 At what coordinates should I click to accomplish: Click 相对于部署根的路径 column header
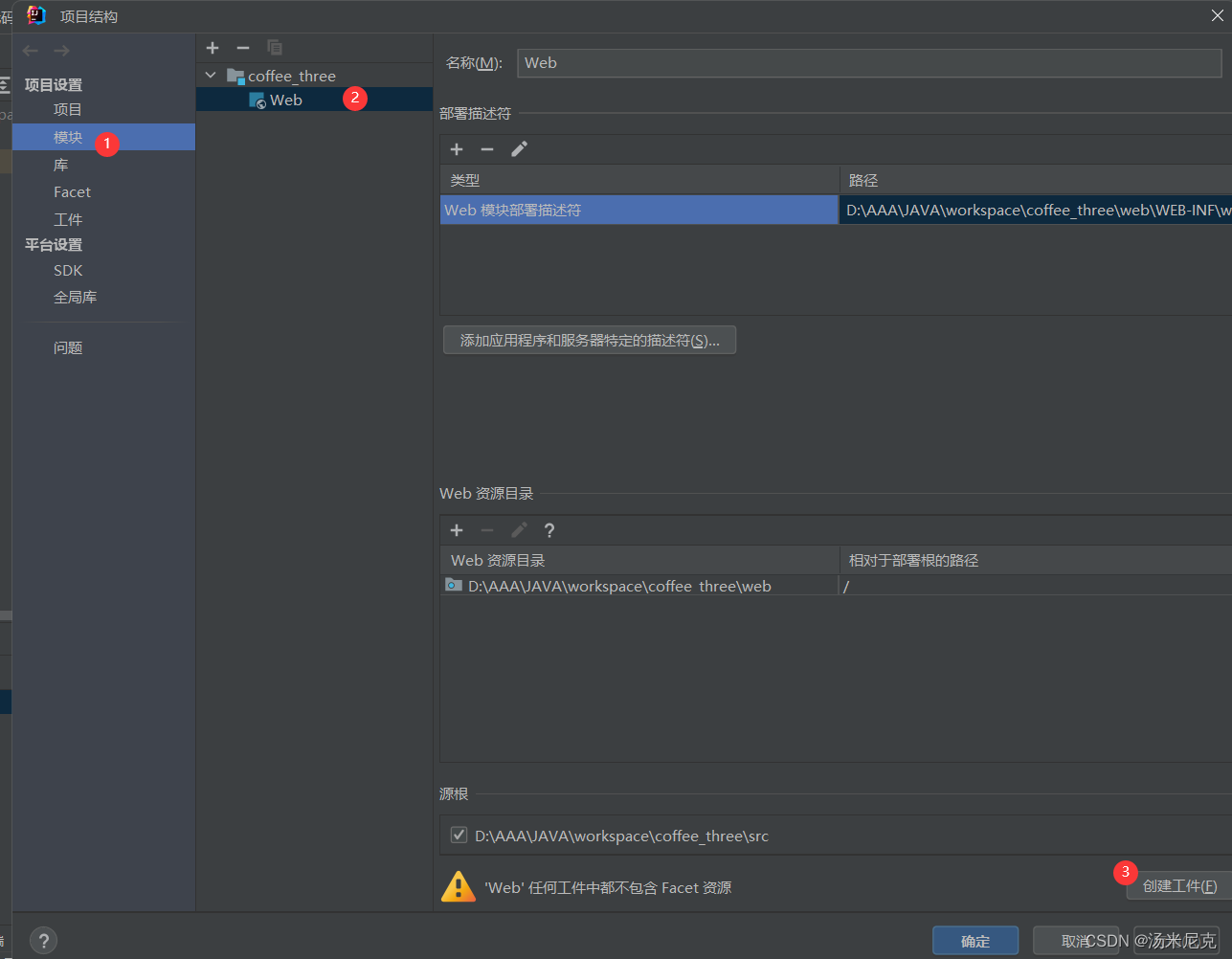[x=1036, y=561]
